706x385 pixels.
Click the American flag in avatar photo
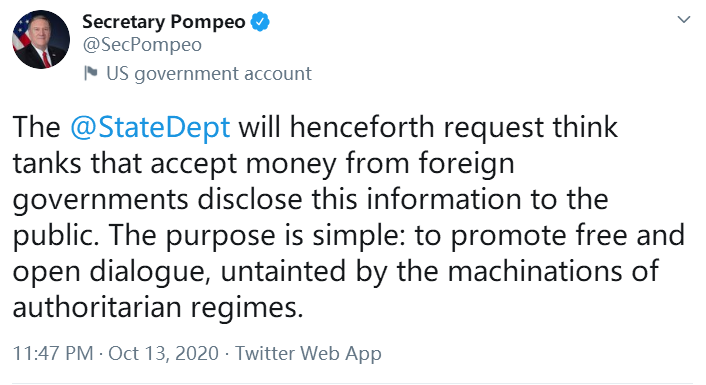tap(21, 34)
